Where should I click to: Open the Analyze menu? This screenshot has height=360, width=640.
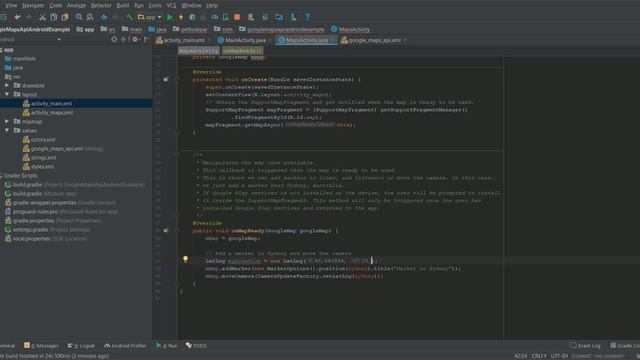(x=76, y=5)
